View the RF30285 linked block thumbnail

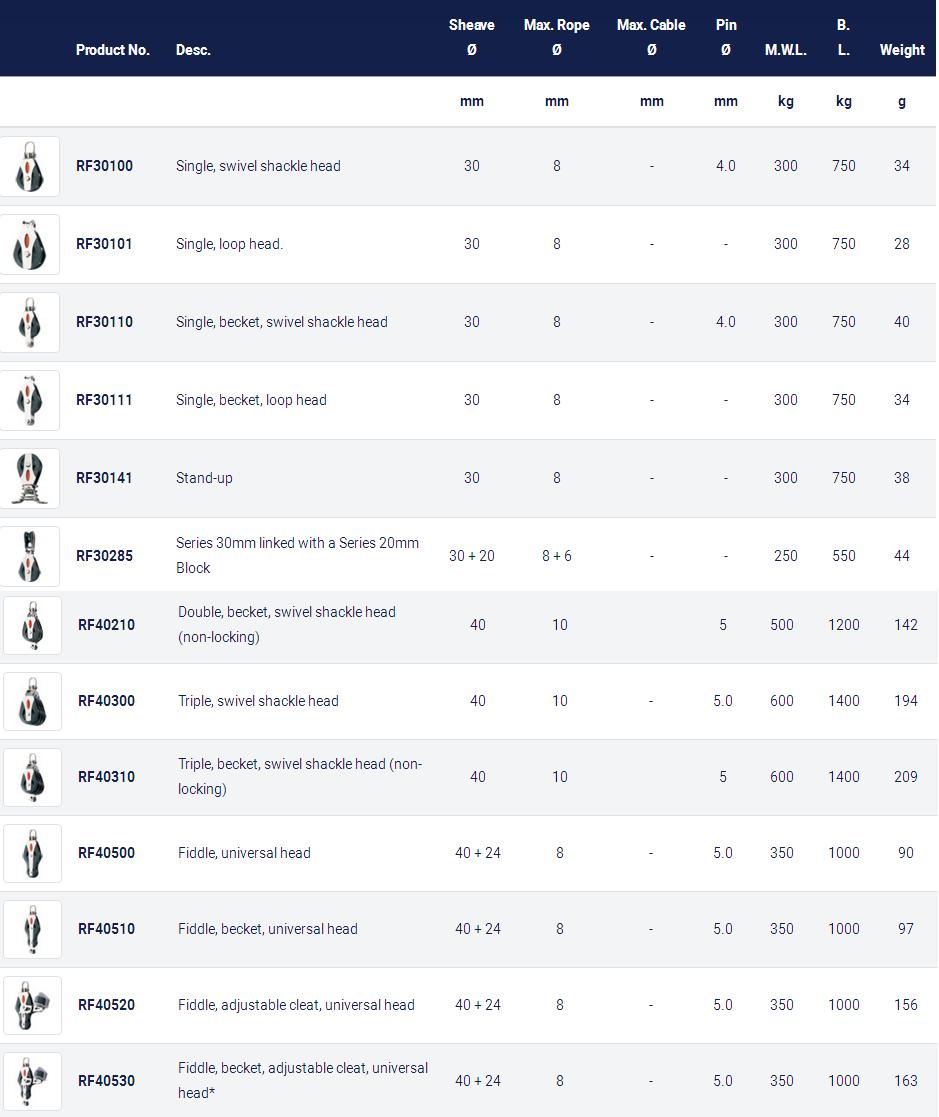(29, 556)
